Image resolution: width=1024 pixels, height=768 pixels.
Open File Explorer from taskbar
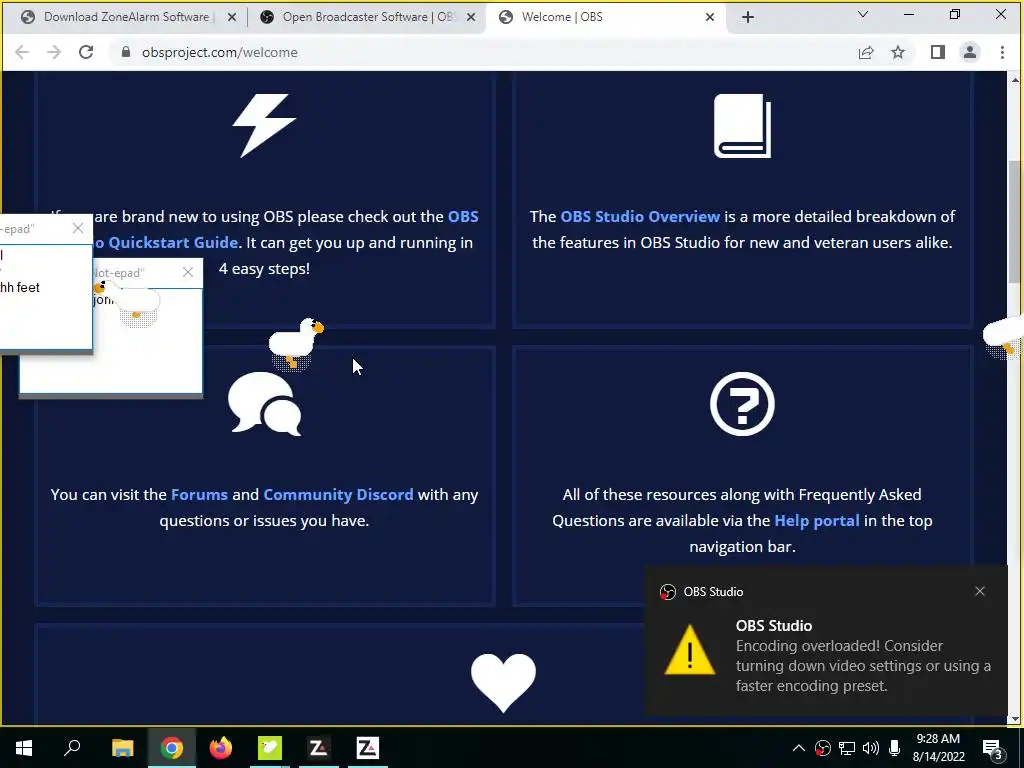(x=122, y=748)
